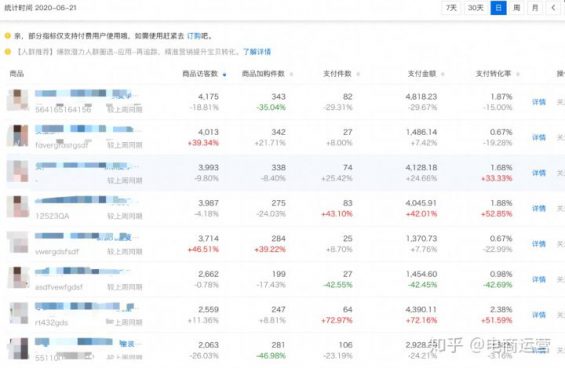Click payment amount 1,370.73
The width and height of the screenshot is (565, 368).
point(421,239)
